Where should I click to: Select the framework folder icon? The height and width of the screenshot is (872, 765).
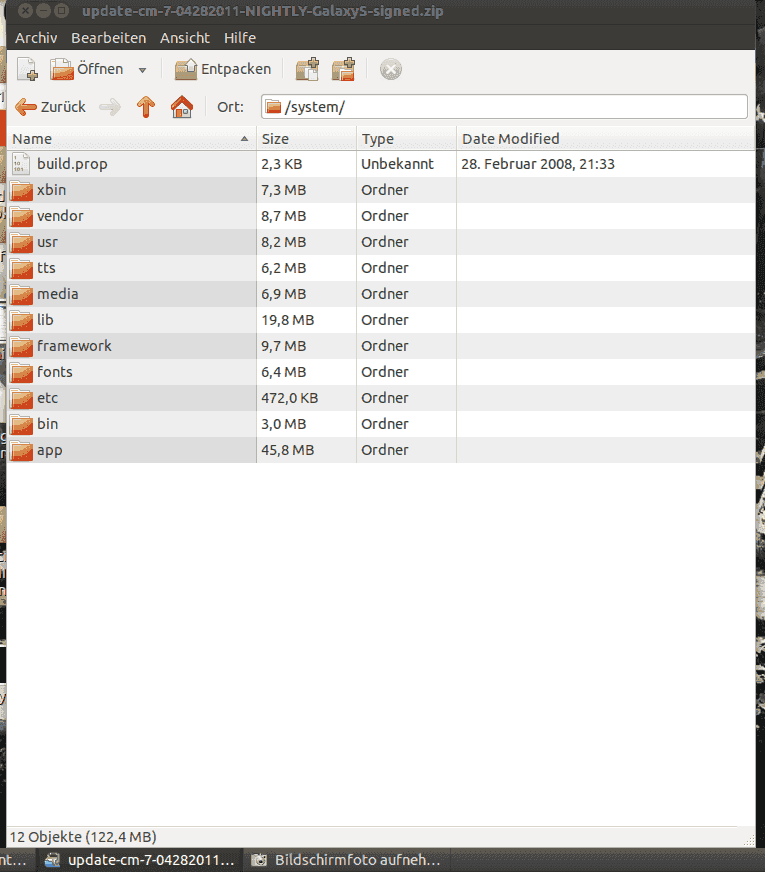[x=21, y=346]
